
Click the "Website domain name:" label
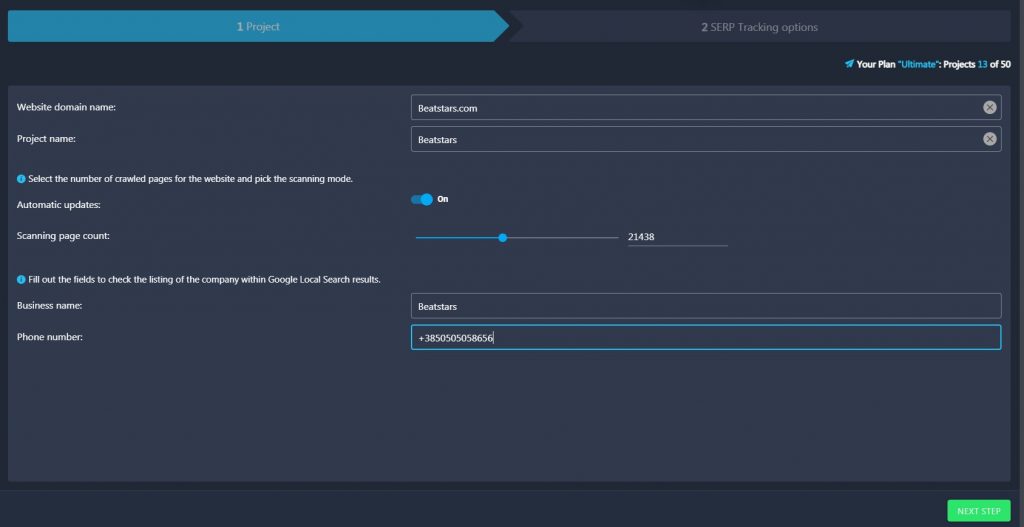click(x=67, y=107)
